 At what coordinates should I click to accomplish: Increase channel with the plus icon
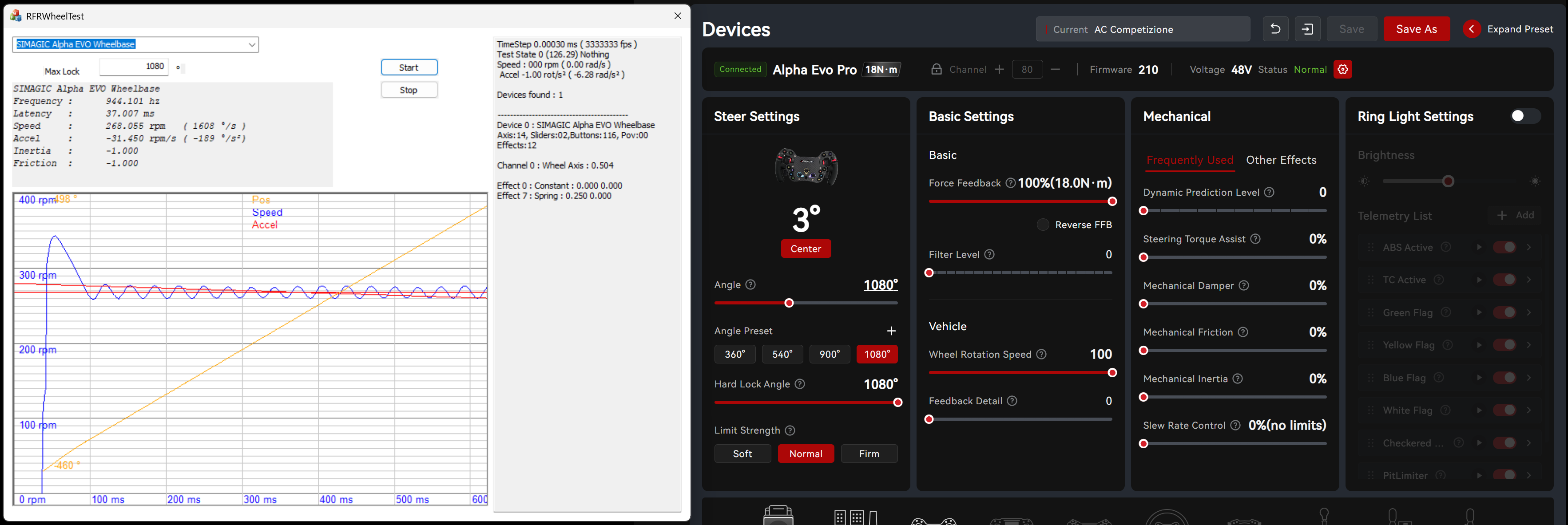pos(1000,69)
